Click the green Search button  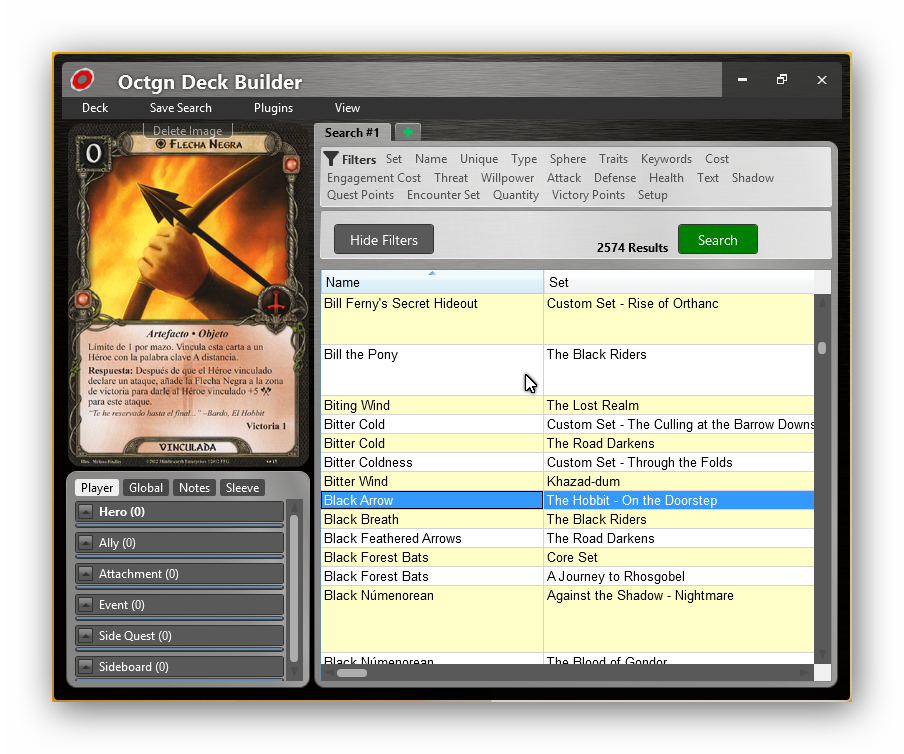[718, 240]
